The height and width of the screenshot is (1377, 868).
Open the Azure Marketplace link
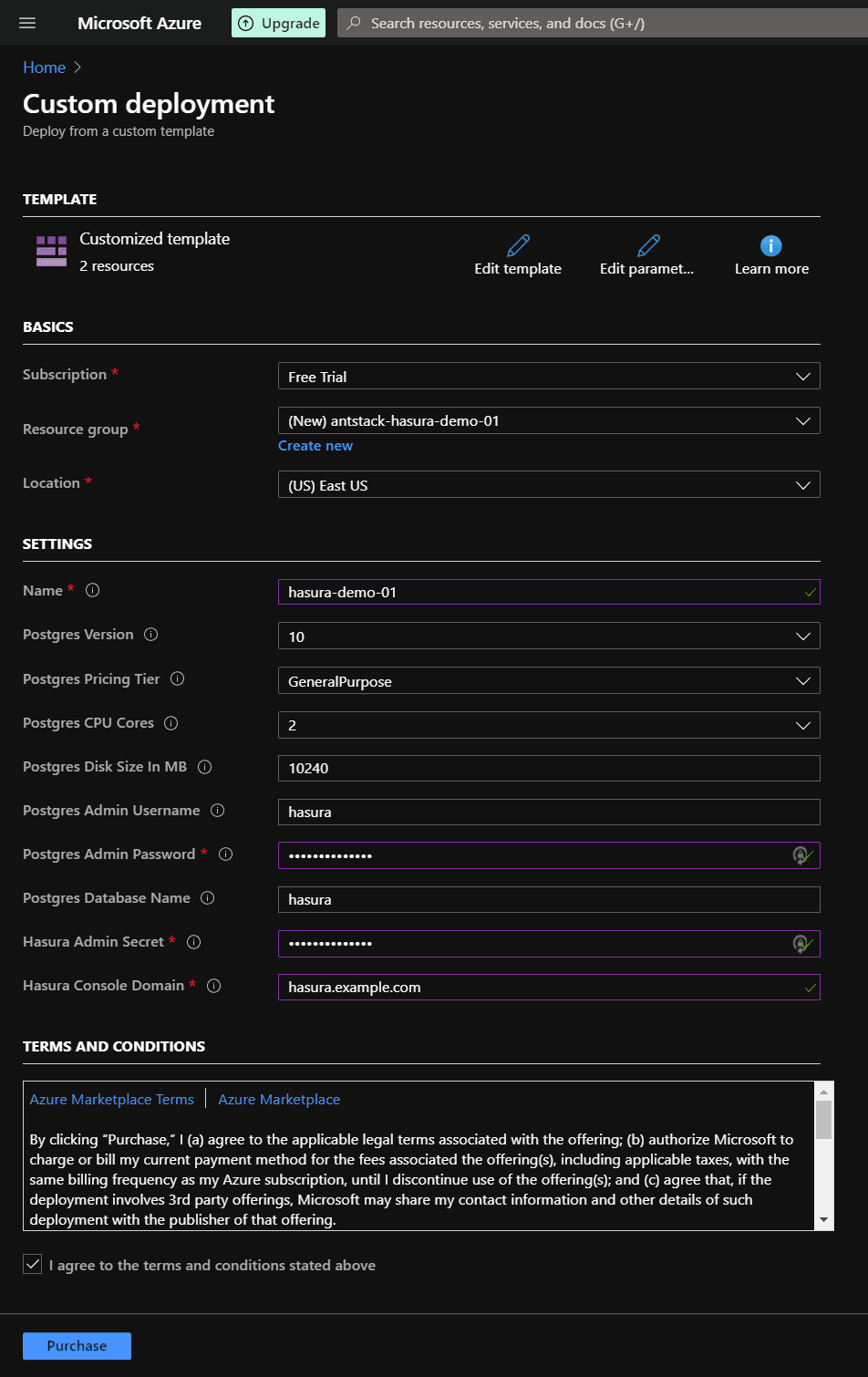click(x=279, y=1100)
